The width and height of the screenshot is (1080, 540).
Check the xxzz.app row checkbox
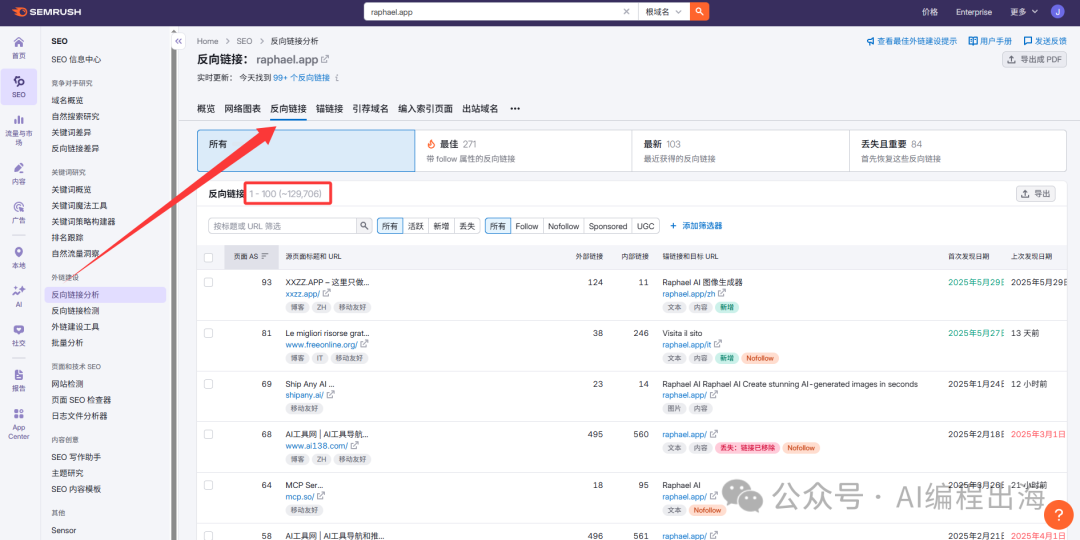click(x=208, y=283)
